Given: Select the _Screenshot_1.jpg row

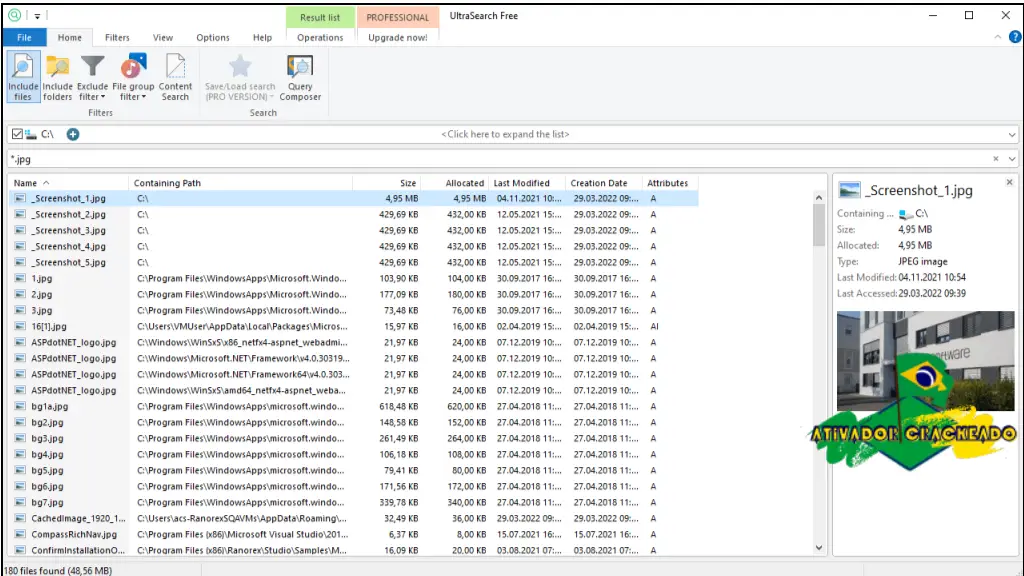Looking at the screenshot, I should (x=353, y=198).
